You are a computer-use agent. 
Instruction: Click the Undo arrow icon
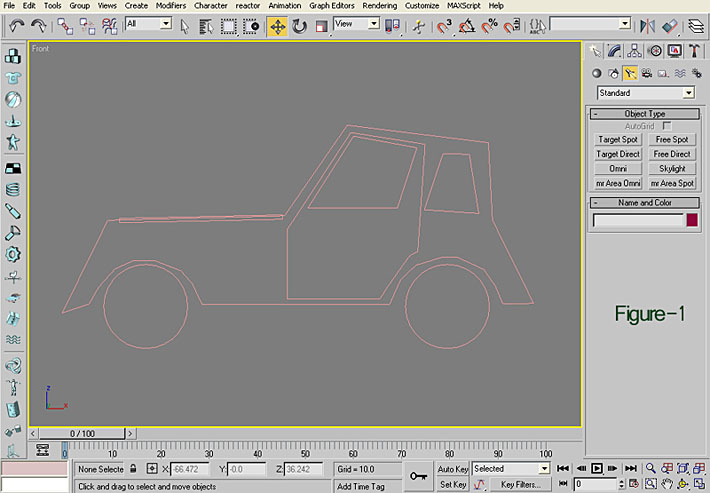coord(17,25)
